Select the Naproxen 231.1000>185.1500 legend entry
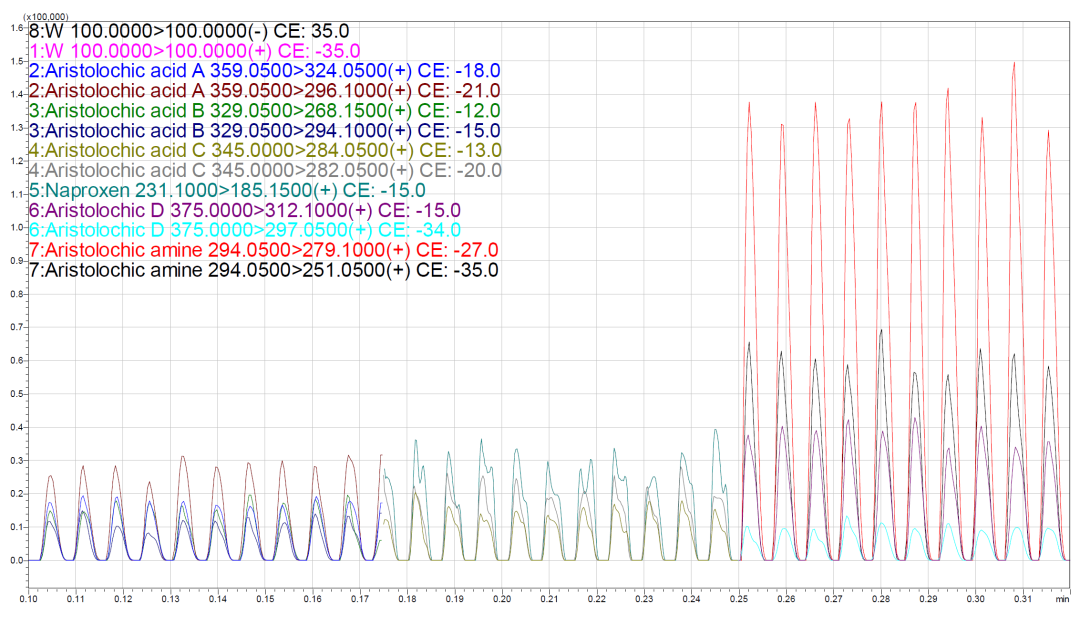Screen dimensions: 1080x630 tap(227, 191)
